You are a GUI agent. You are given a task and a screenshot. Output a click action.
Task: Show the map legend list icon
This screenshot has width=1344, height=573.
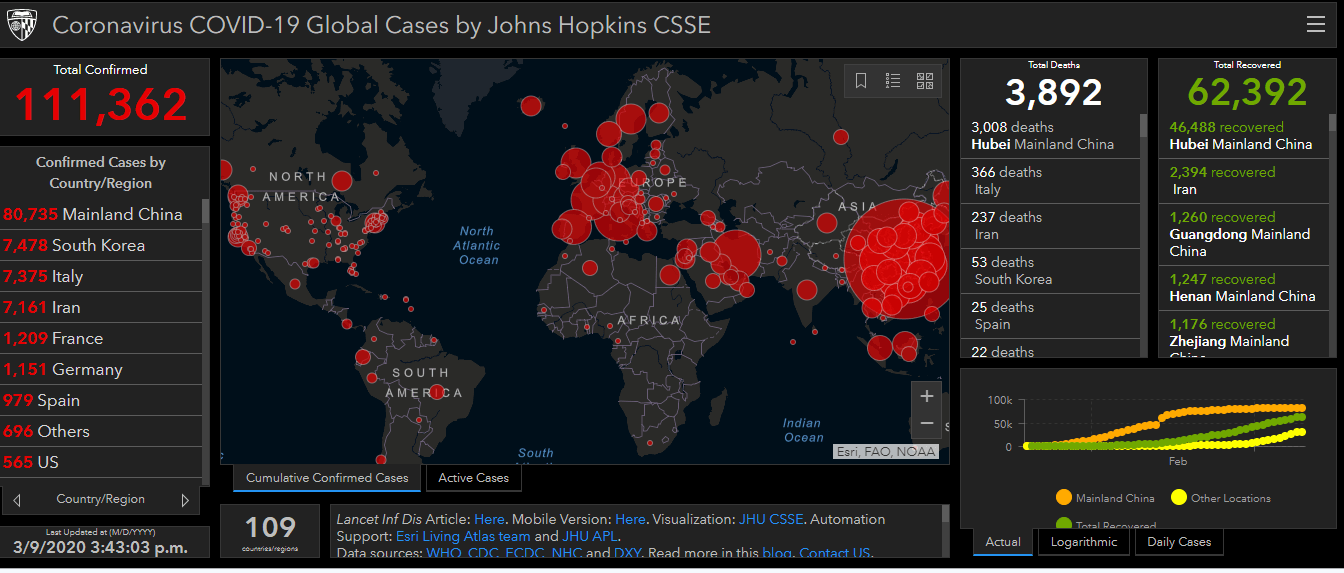893,81
